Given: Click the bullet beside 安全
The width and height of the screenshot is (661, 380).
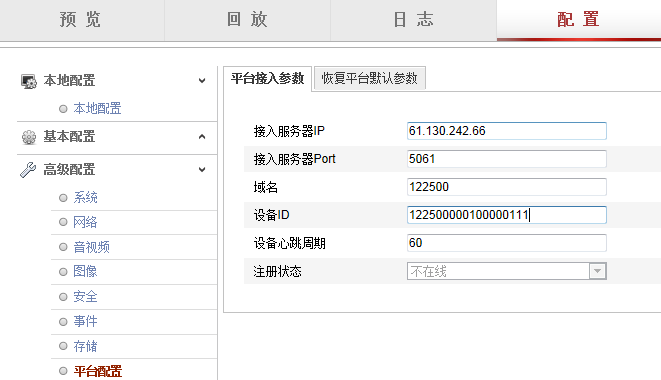Looking at the screenshot, I should (63, 297).
